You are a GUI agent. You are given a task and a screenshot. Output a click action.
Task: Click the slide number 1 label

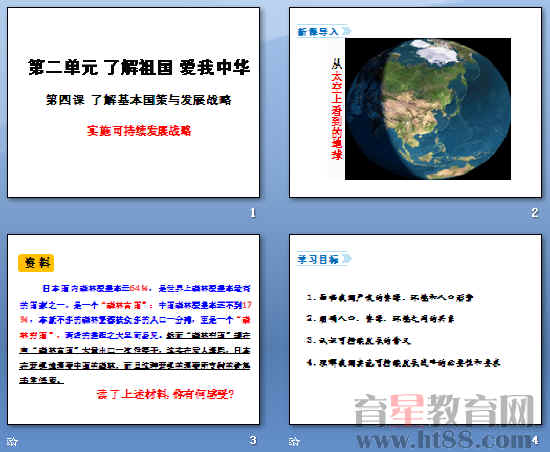[x=253, y=212]
